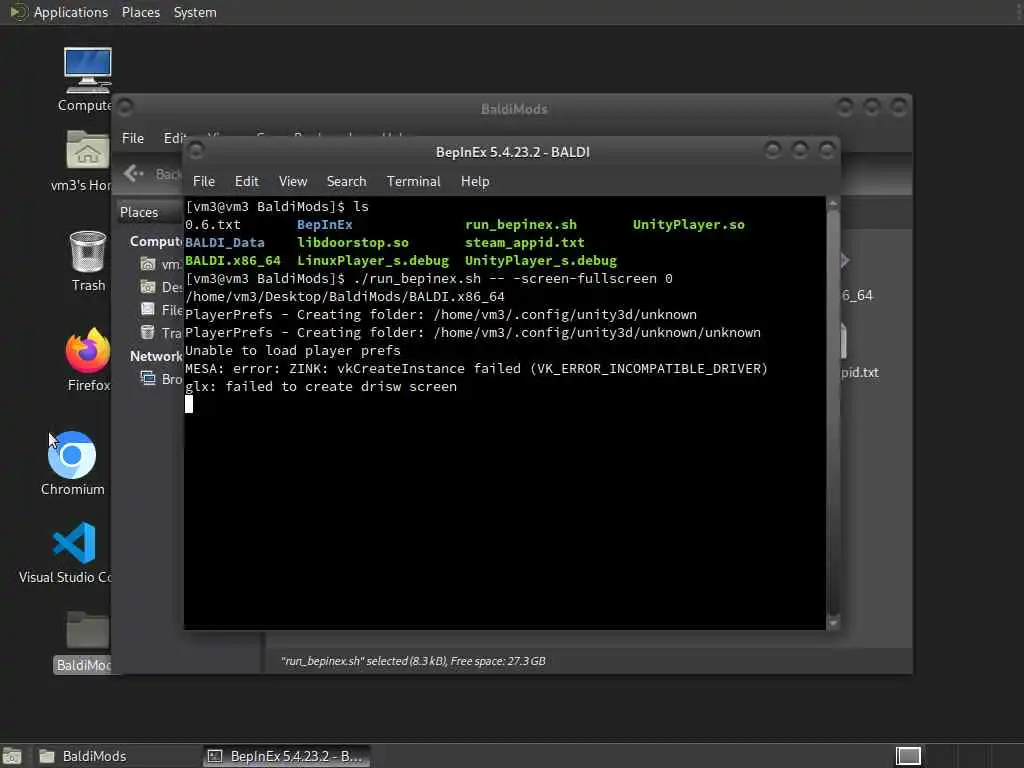The image size is (1024, 768).
Task: Click BALDI.x86_64 in terminal ls output
Action: point(232,261)
